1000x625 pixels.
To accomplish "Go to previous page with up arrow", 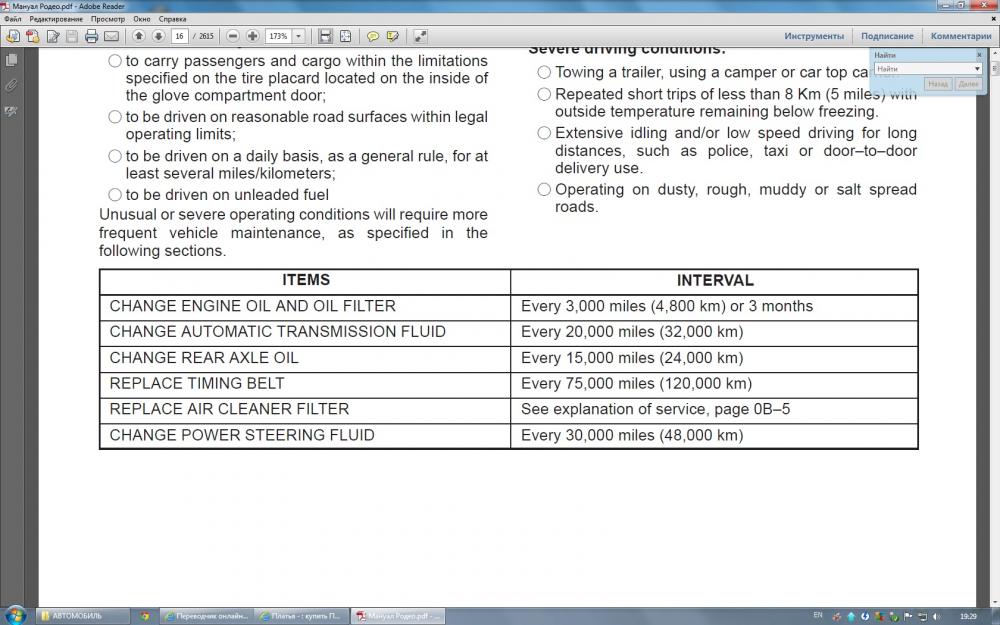I will (138, 36).
